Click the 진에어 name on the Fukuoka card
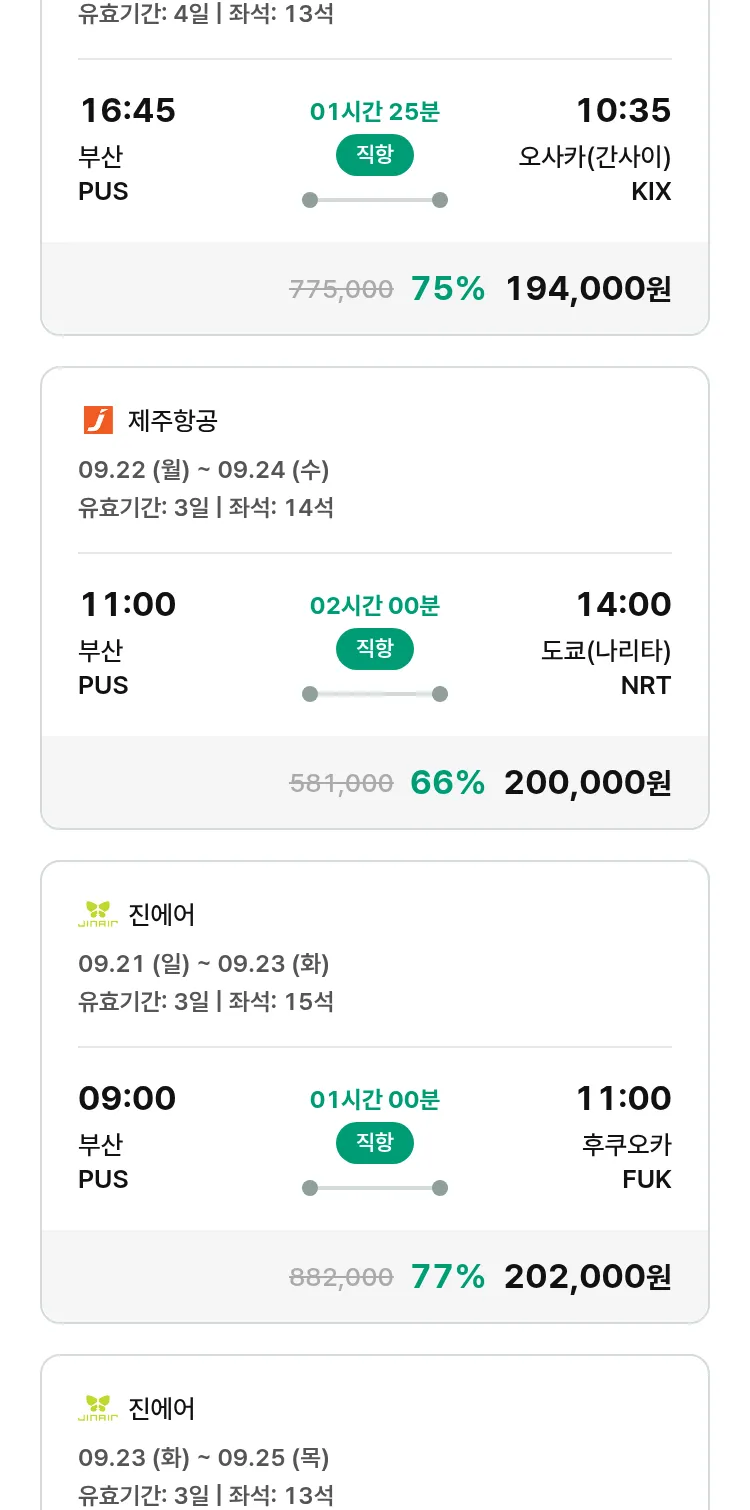The width and height of the screenshot is (750, 1510). tap(162, 915)
